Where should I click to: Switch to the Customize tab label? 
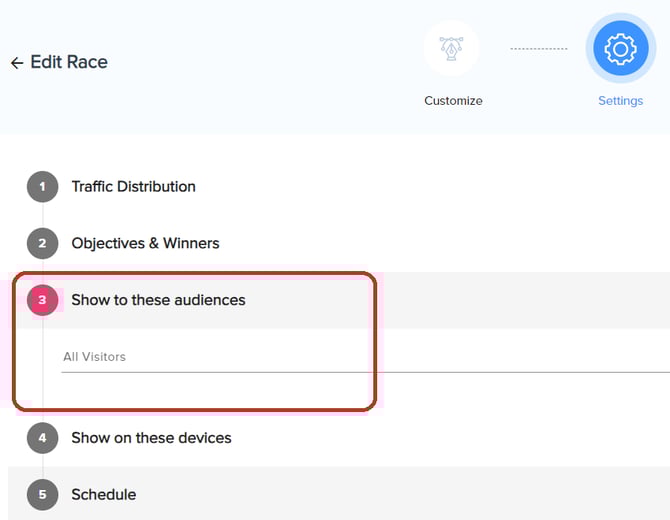(x=453, y=101)
